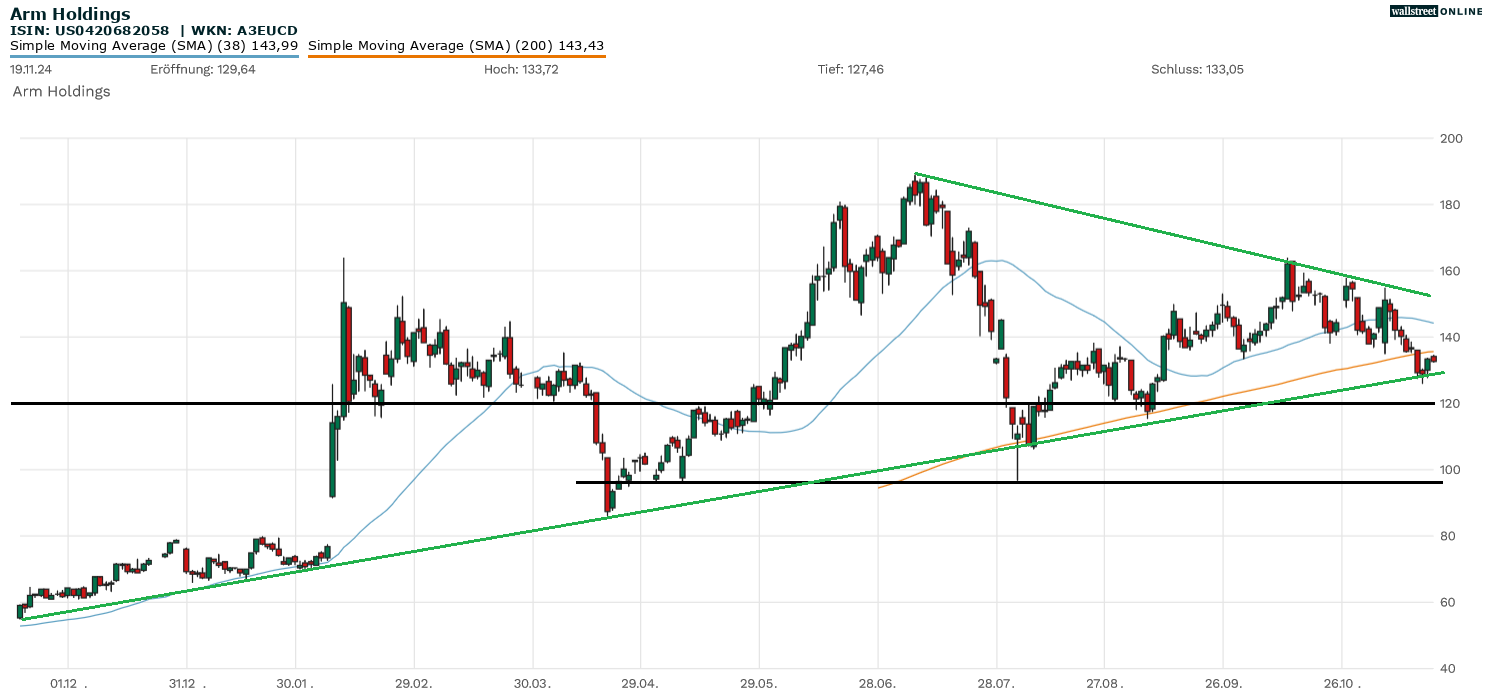Screen dimensions: 1490x689
Task: Select the 28.06. date on the x-axis
Action: pos(879,683)
